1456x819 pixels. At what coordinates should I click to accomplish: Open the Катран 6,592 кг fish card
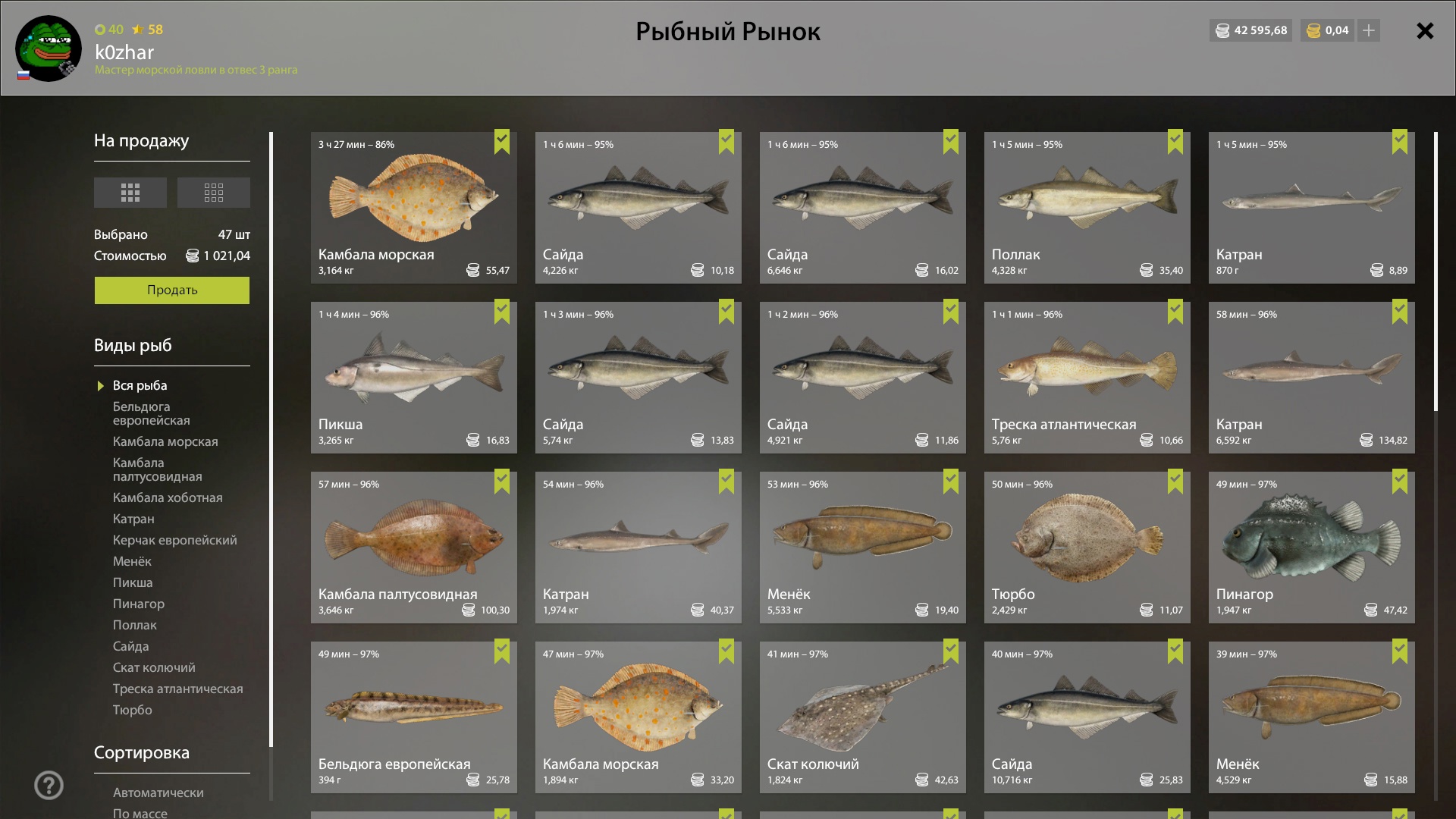(x=1312, y=378)
